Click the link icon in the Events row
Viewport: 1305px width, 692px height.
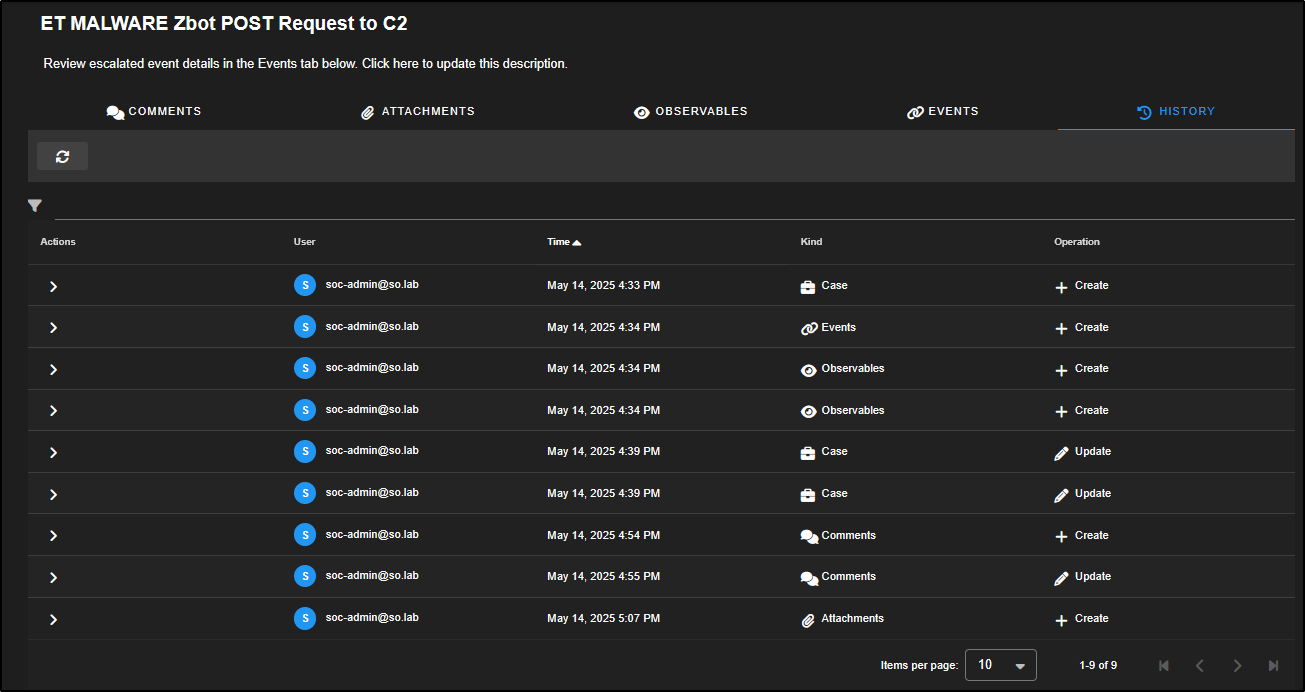[x=809, y=328]
